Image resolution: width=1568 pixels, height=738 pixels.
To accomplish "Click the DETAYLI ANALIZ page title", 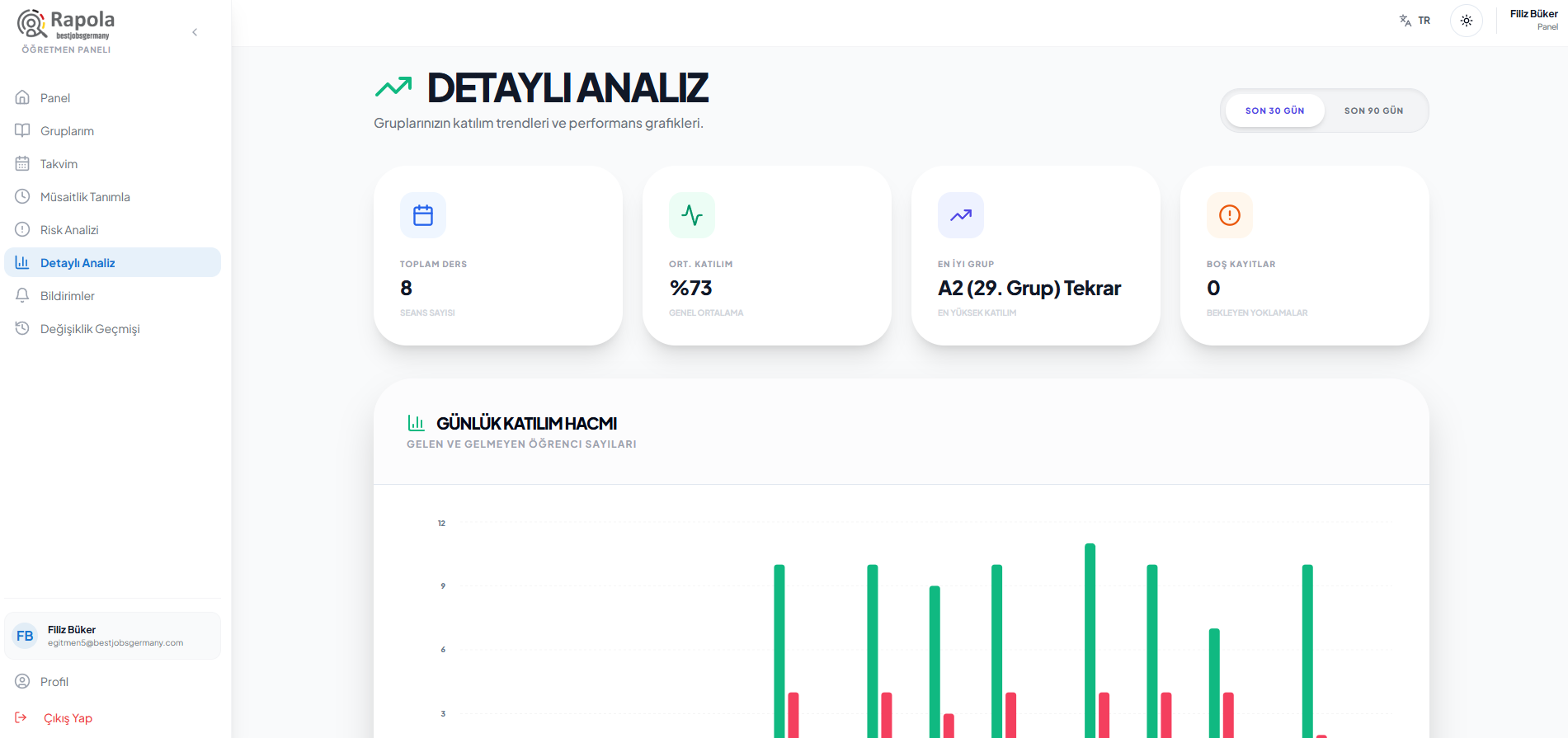I will 567,87.
